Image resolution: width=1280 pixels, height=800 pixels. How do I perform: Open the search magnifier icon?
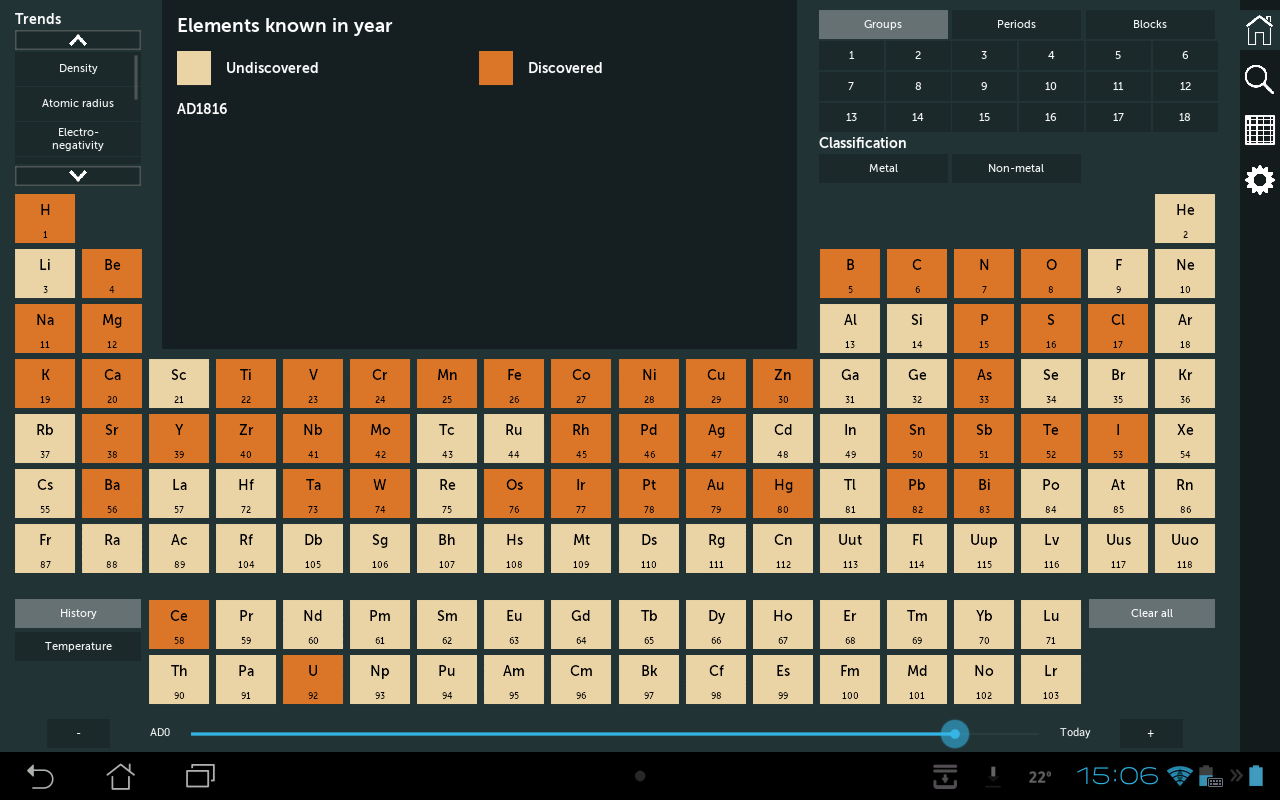pyautogui.click(x=1259, y=79)
